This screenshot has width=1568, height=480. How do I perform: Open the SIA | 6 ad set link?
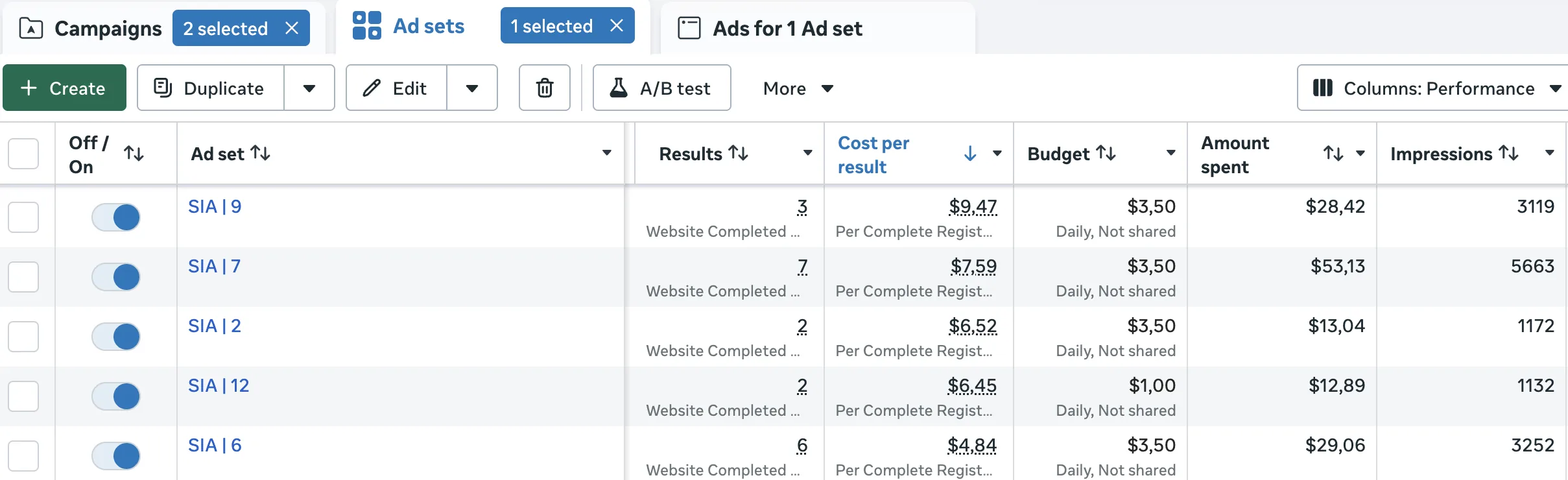pos(215,445)
